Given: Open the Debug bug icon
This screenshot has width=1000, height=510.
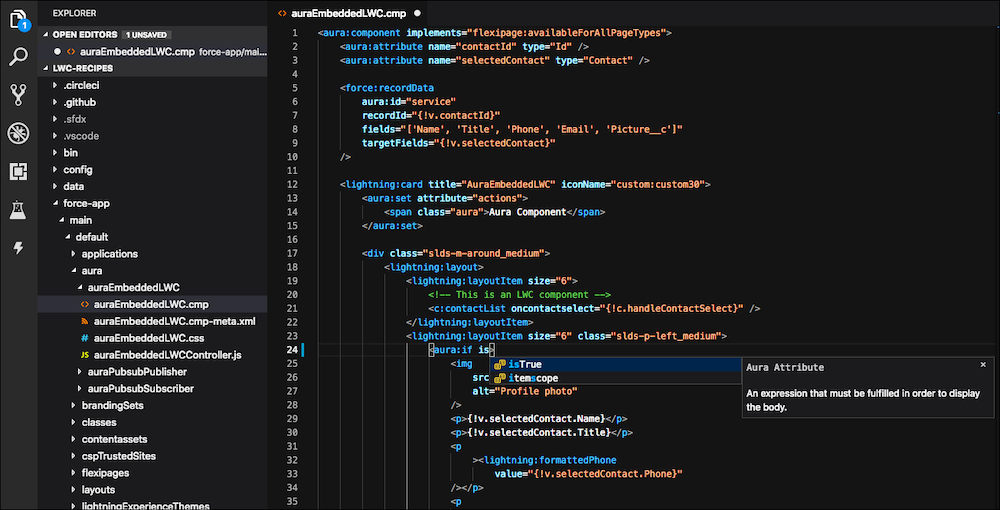Looking at the screenshot, I should click(x=18, y=133).
